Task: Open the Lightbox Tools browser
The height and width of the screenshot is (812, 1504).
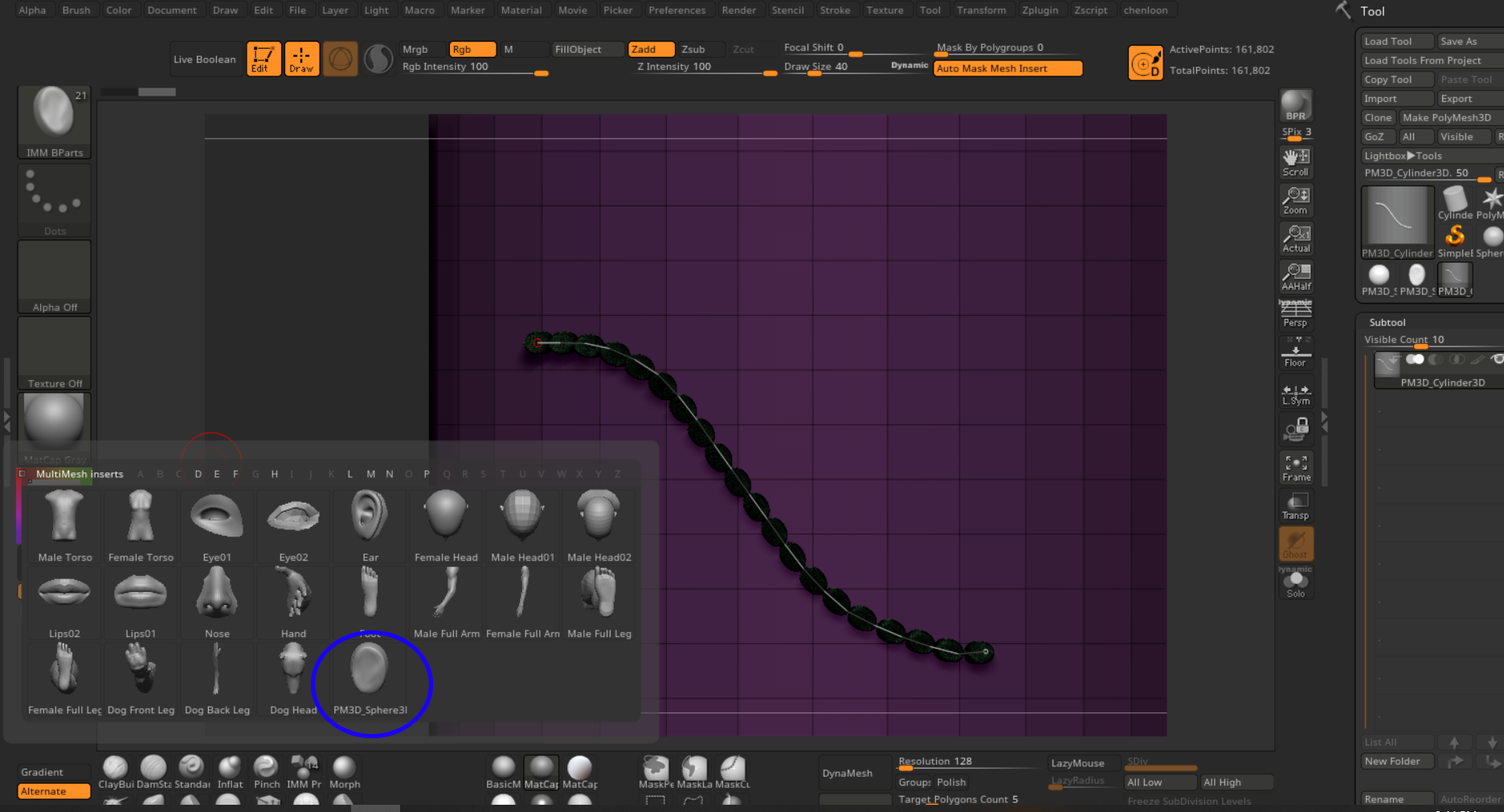Action: 1402,156
